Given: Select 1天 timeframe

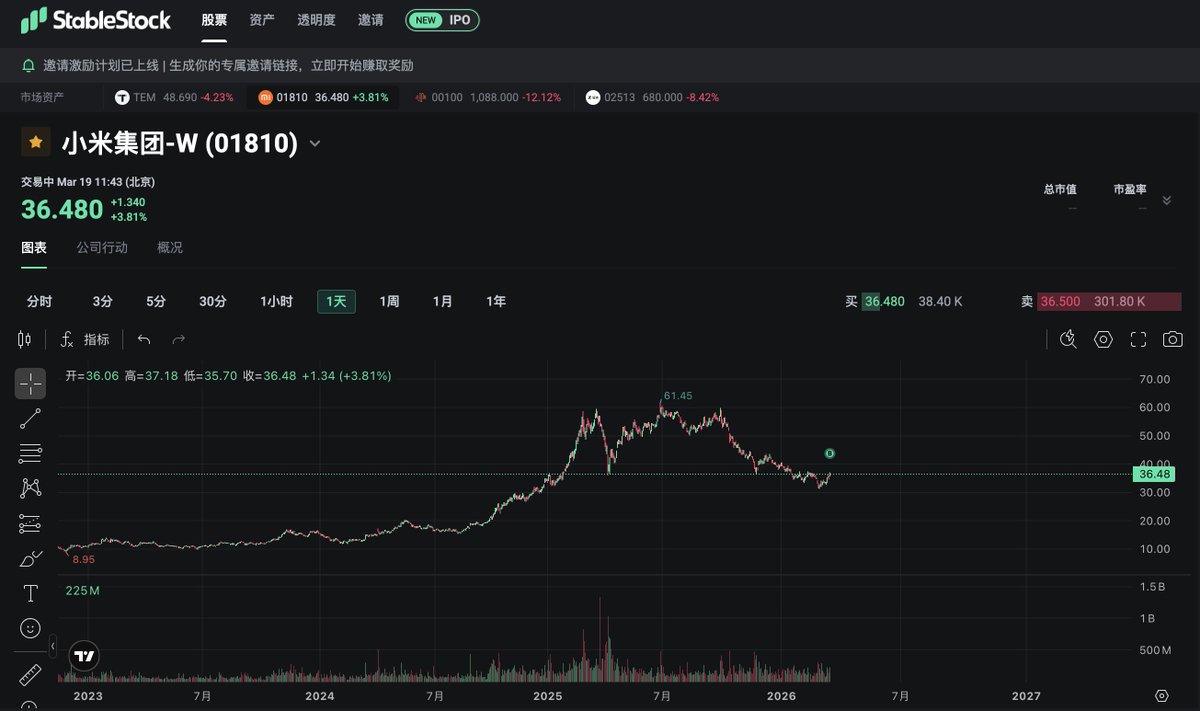Looking at the screenshot, I should pos(337,301).
